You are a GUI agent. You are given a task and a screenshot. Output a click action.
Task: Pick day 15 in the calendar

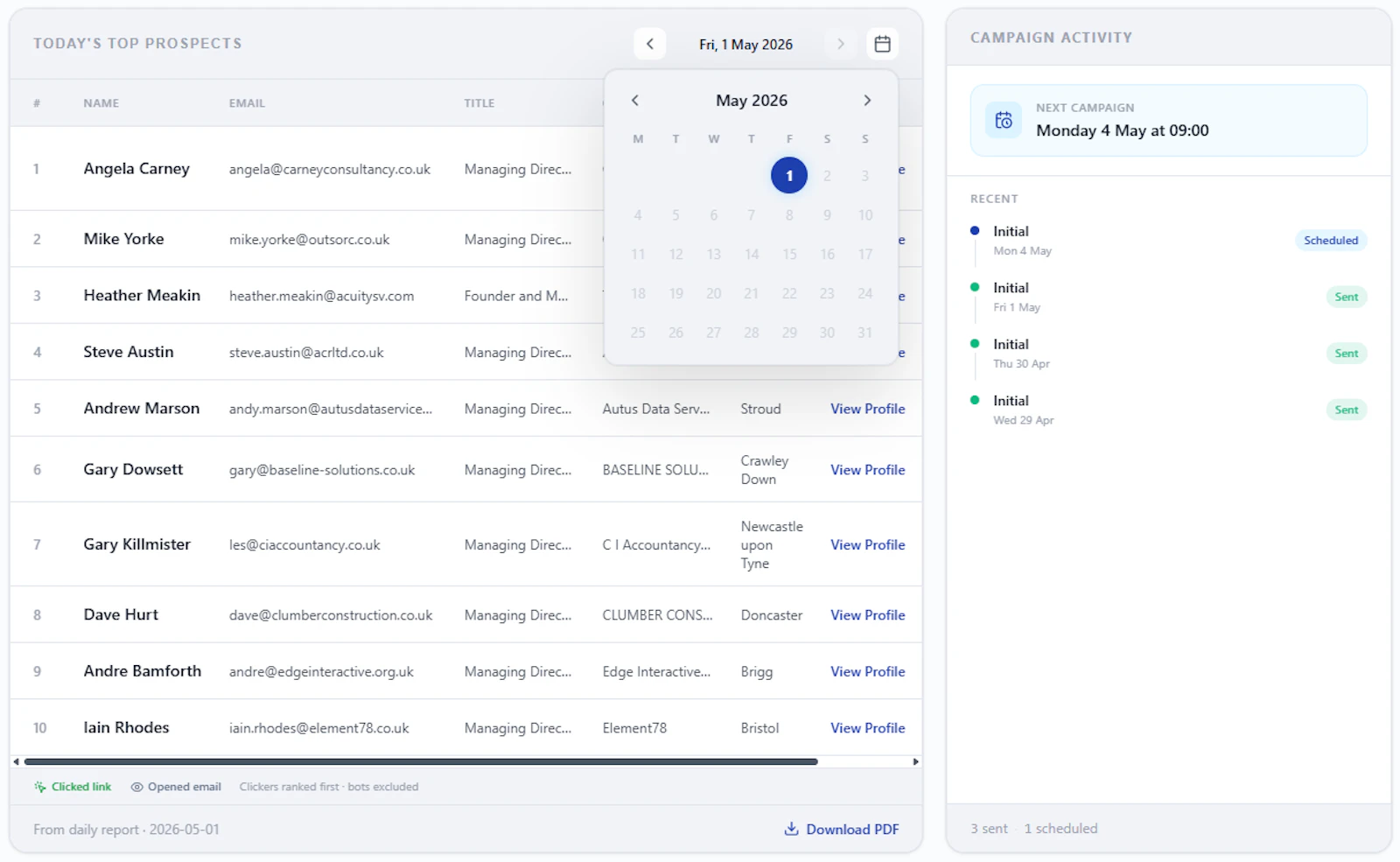point(789,254)
